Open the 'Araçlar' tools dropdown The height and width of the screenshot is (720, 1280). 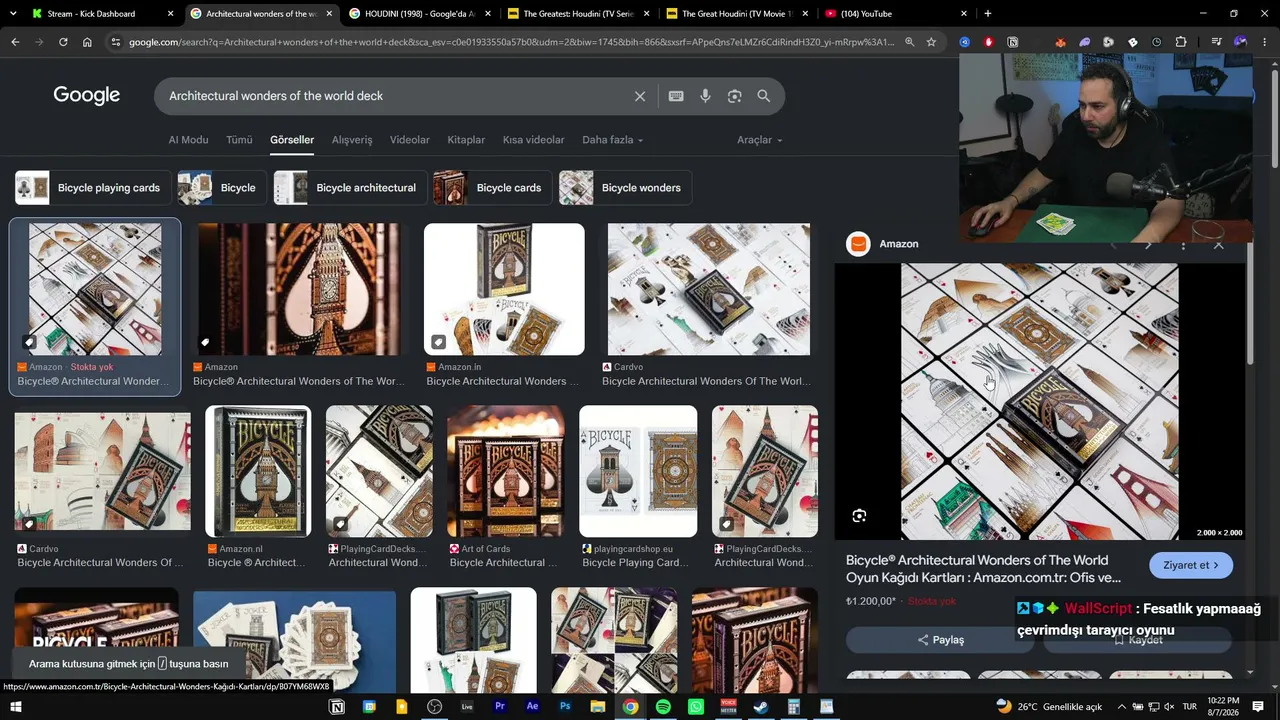tap(760, 140)
